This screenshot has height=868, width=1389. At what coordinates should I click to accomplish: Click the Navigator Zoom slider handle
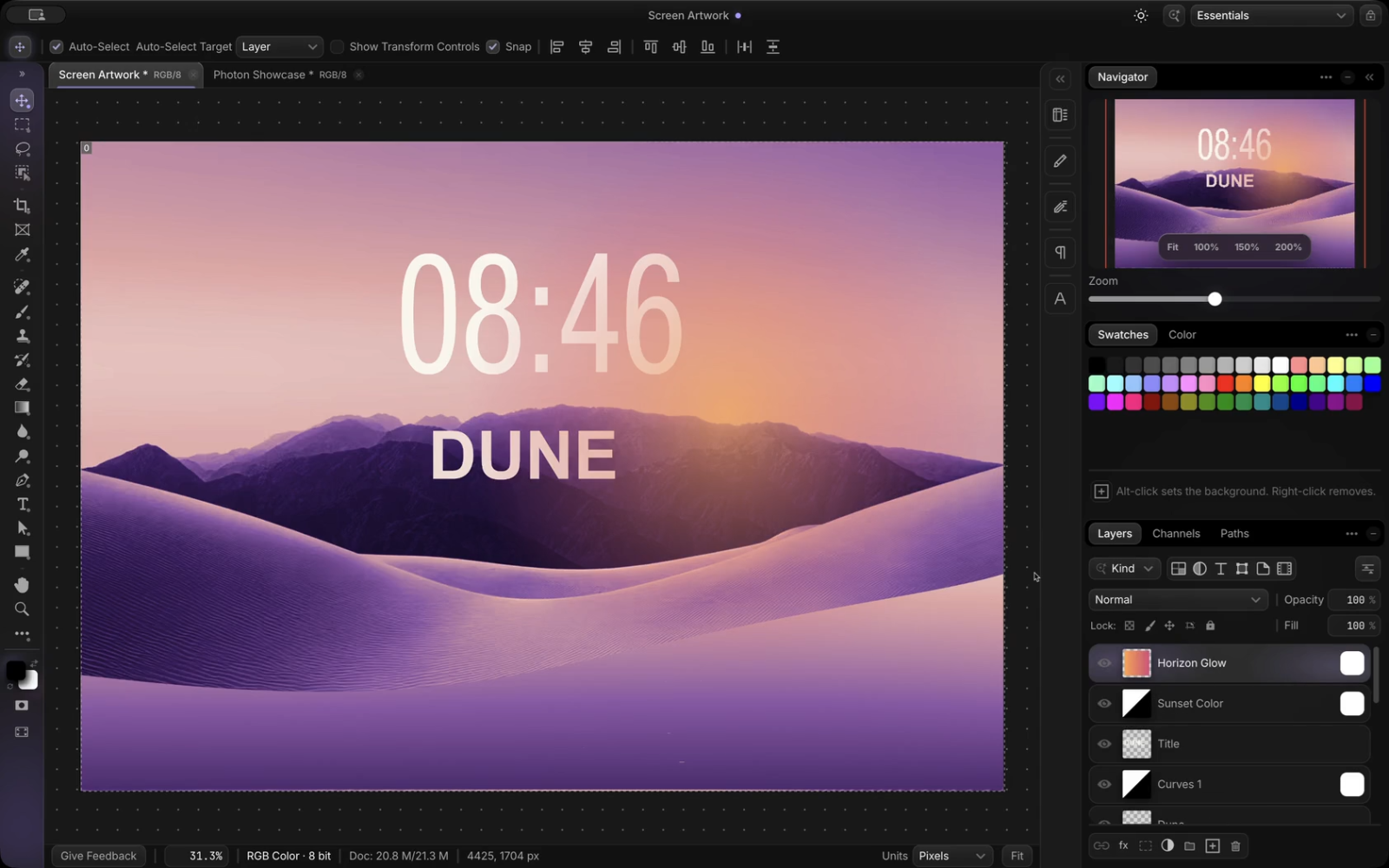(1215, 299)
